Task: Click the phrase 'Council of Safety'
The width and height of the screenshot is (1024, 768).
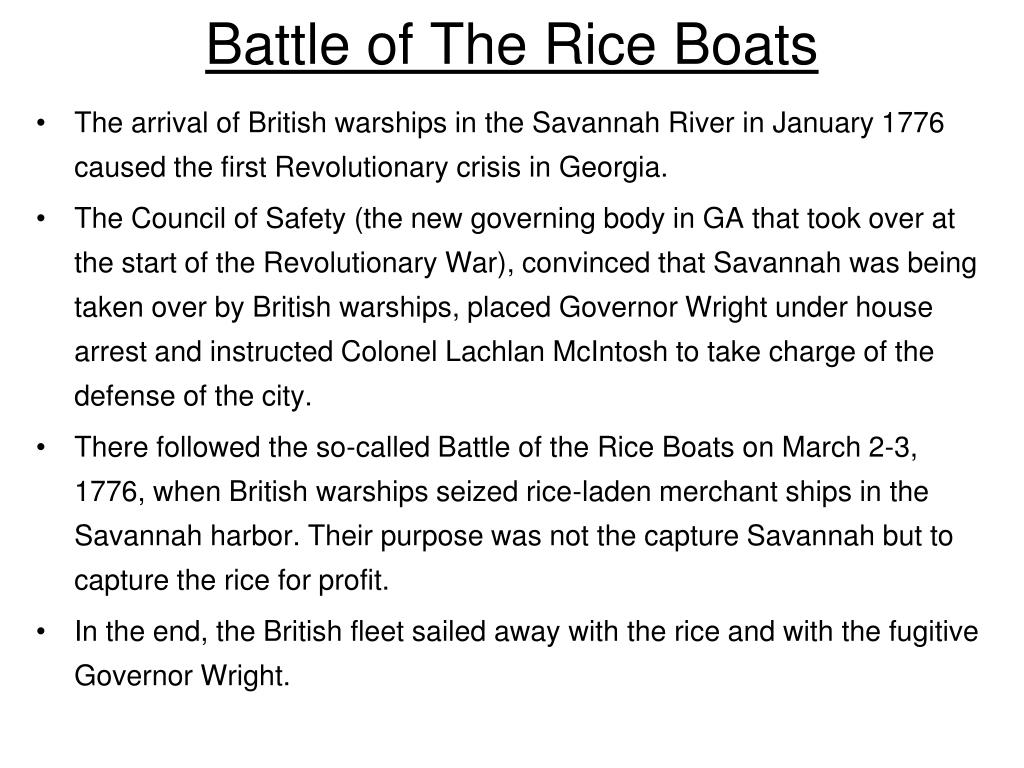Action: [x=238, y=219]
